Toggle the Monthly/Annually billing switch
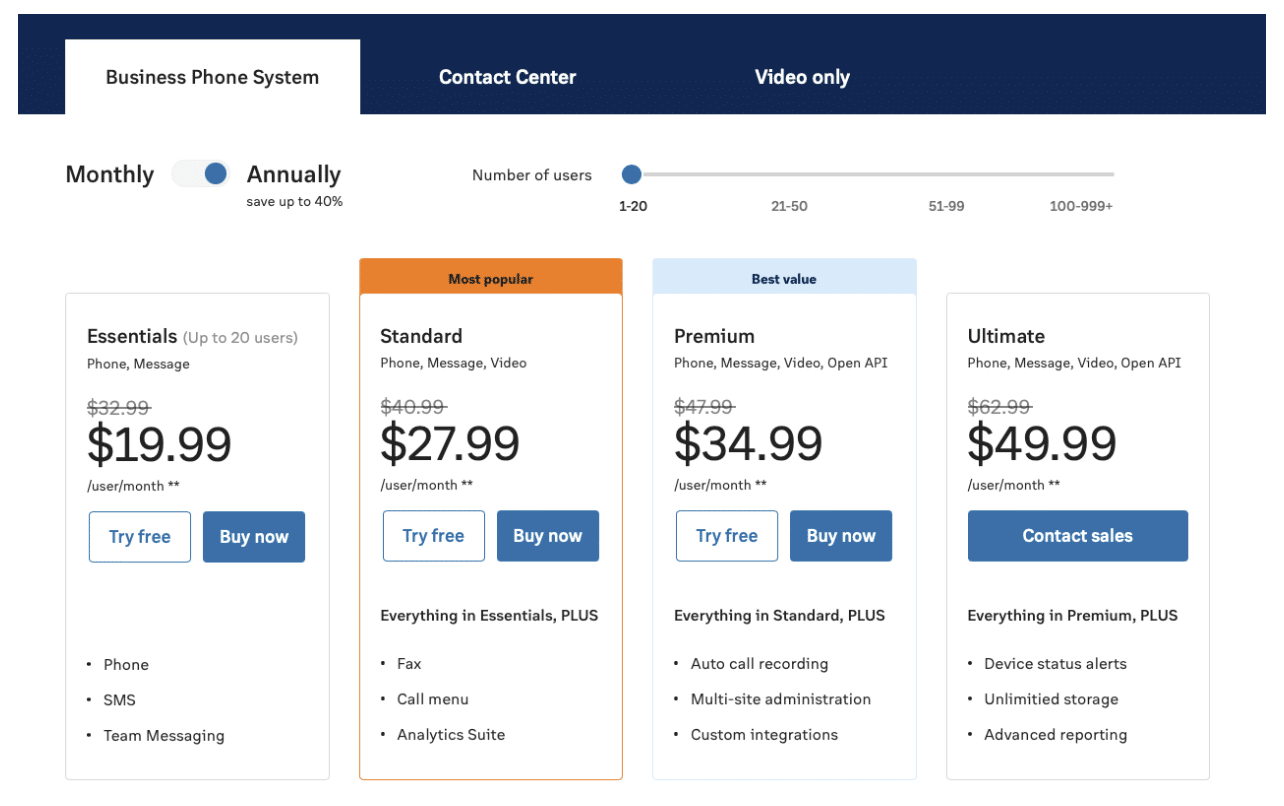1284x806 pixels. click(x=202, y=174)
